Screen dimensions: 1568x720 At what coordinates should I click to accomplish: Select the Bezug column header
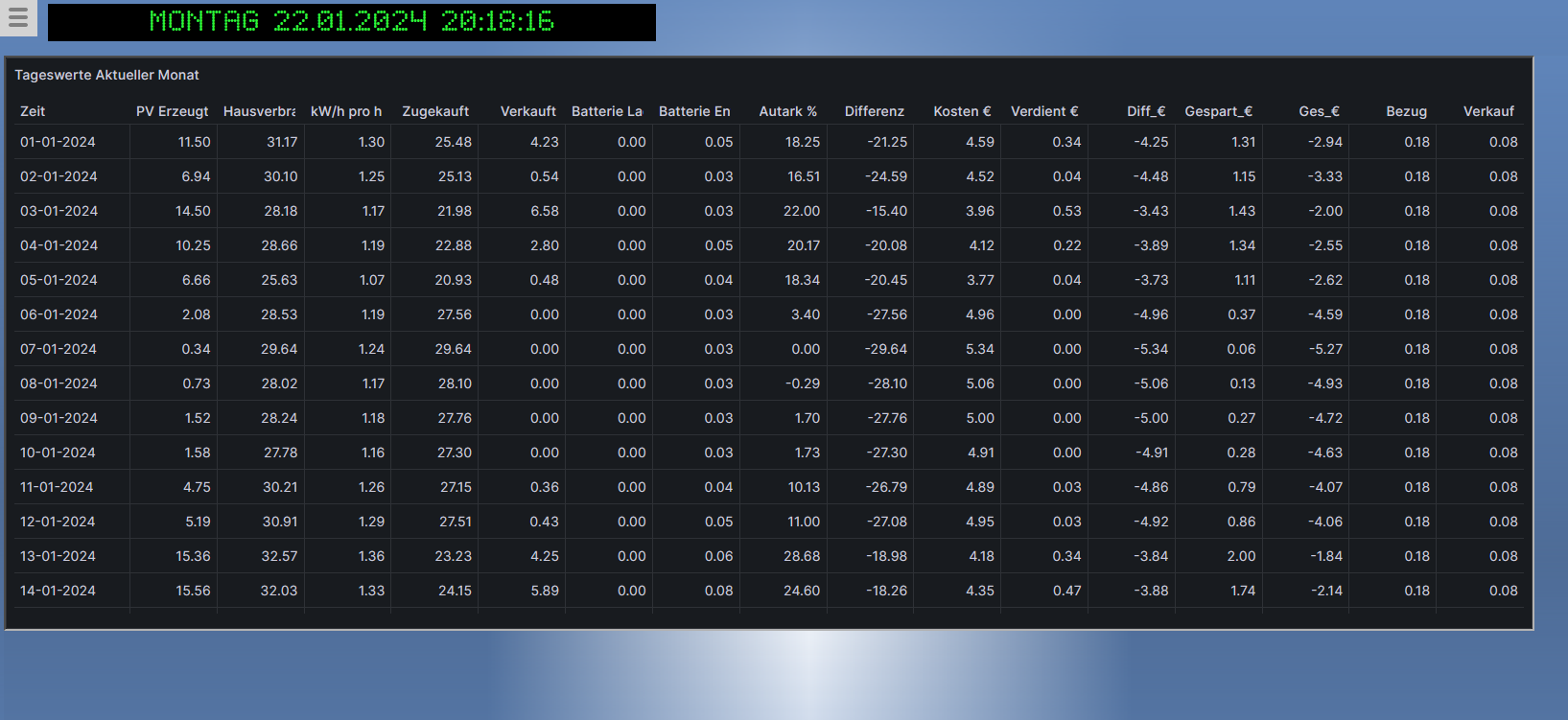tap(1406, 111)
